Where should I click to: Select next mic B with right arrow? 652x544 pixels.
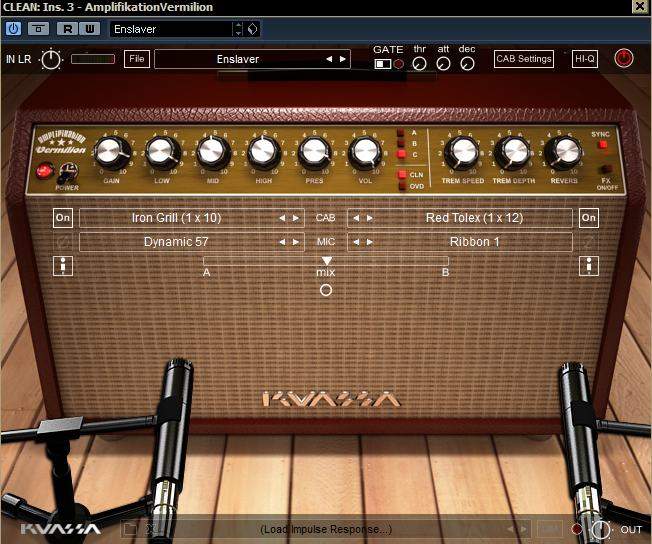(370, 242)
